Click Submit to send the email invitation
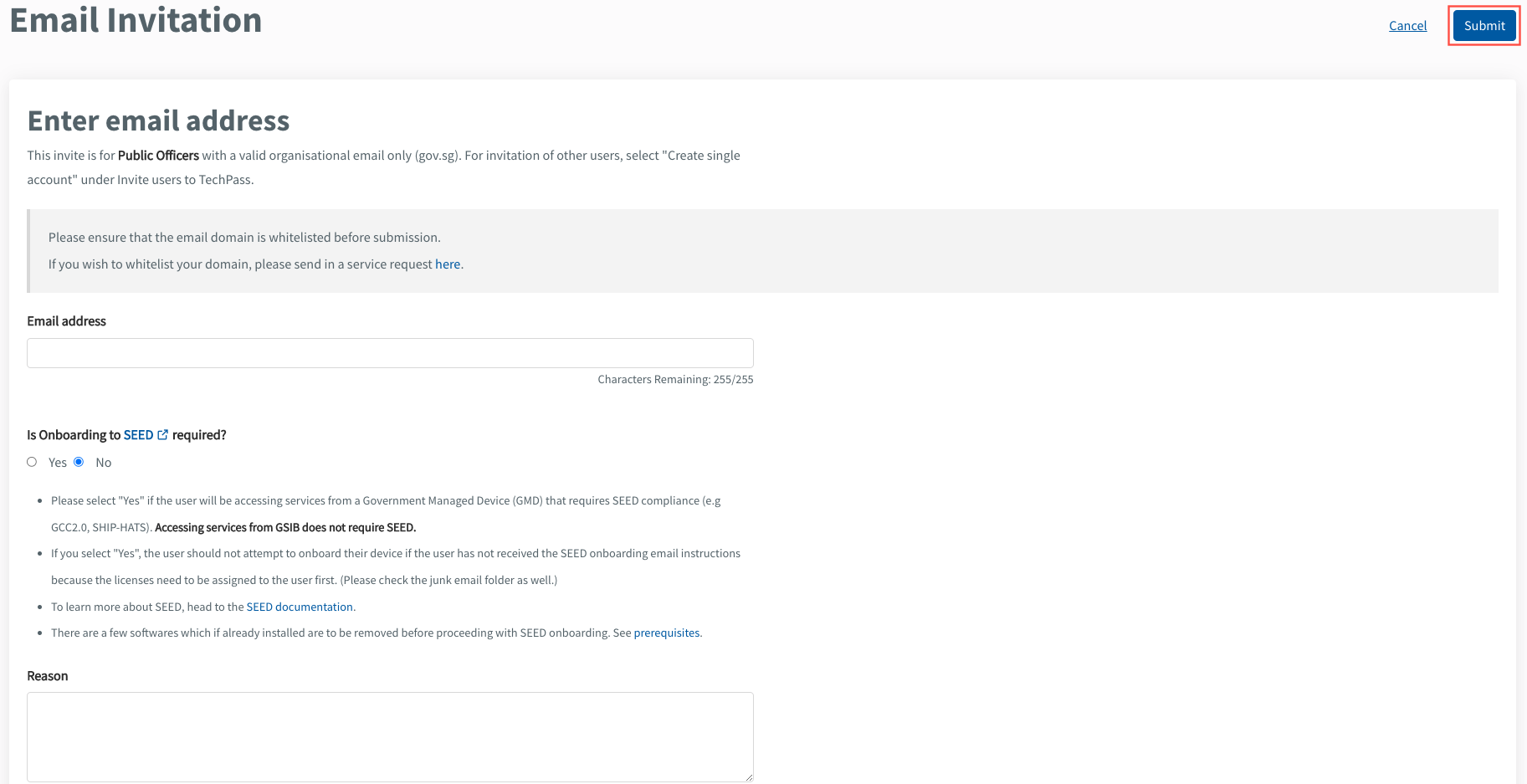The height and width of the screenshot is (784, 1527). pos(1483,25)
